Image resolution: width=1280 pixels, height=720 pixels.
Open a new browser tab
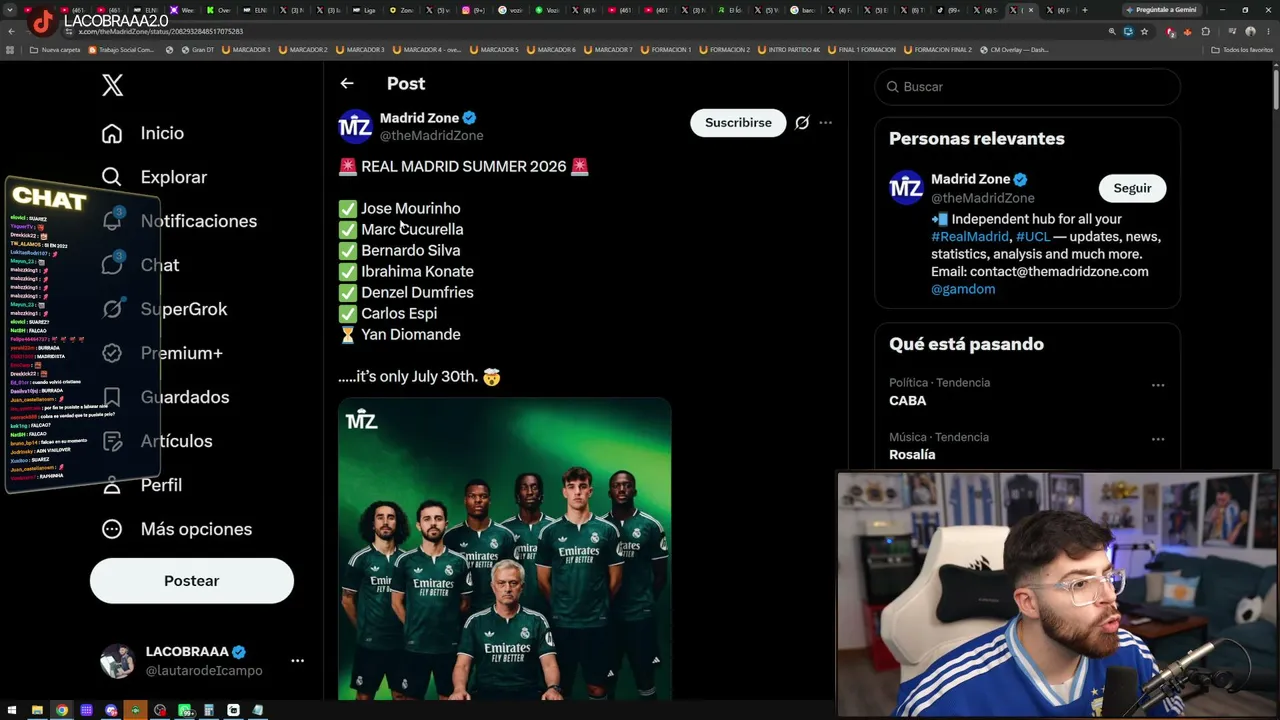coord(1085,10)
